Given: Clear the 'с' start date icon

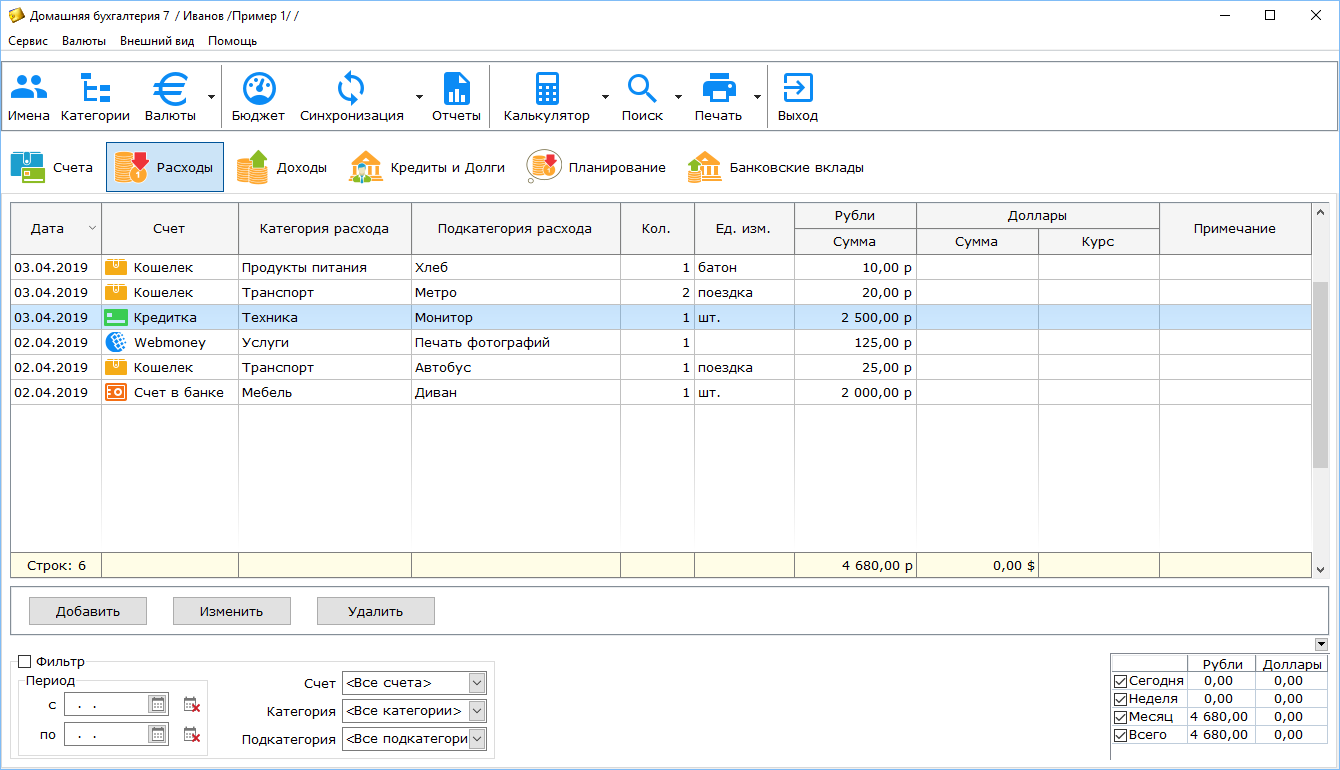Looking at the screenshot, I should [192, 705].
